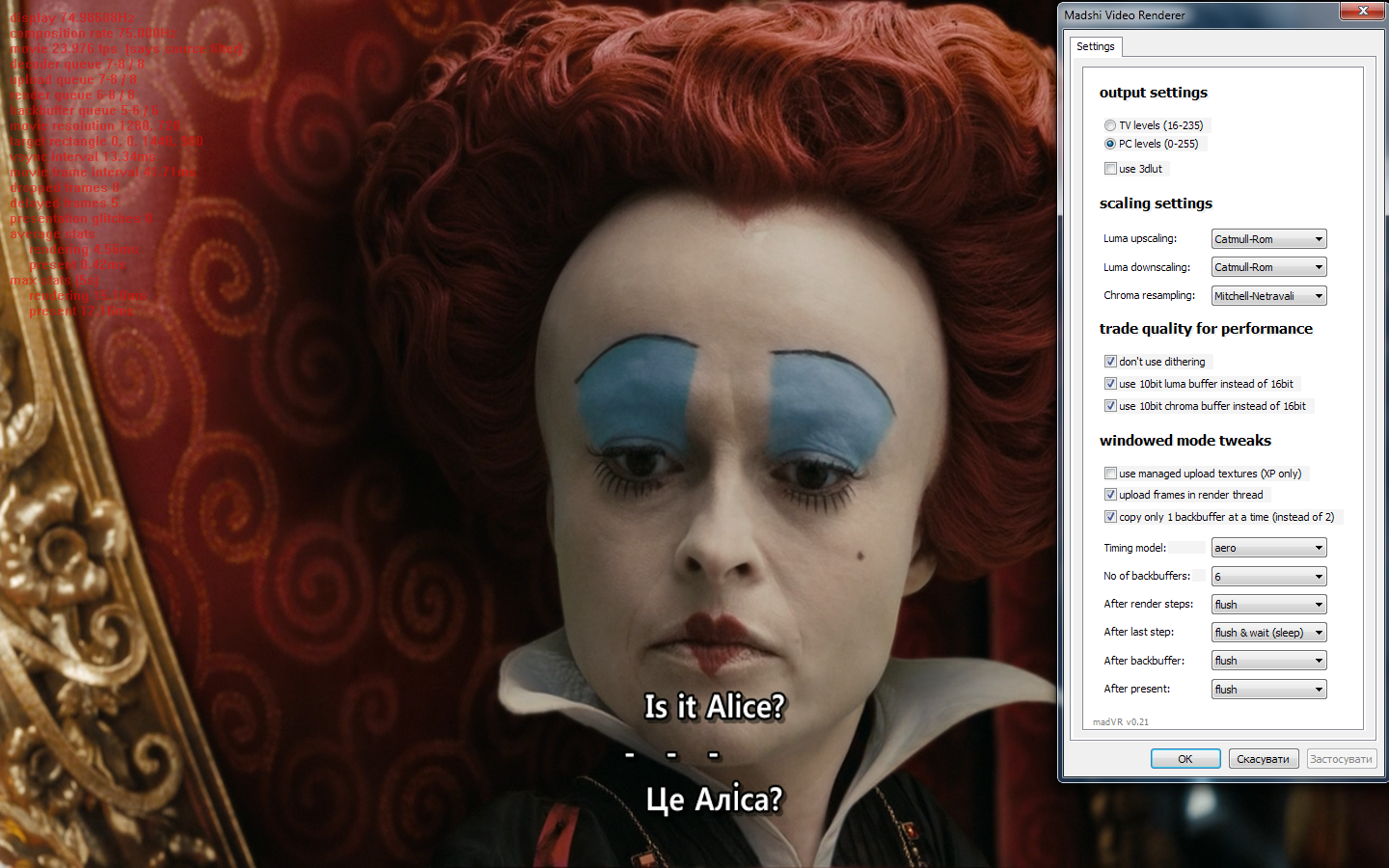Change the No of backbuffers dropdown
The height and width of the screenshot is (868, 1389).
coord(1269,577)
